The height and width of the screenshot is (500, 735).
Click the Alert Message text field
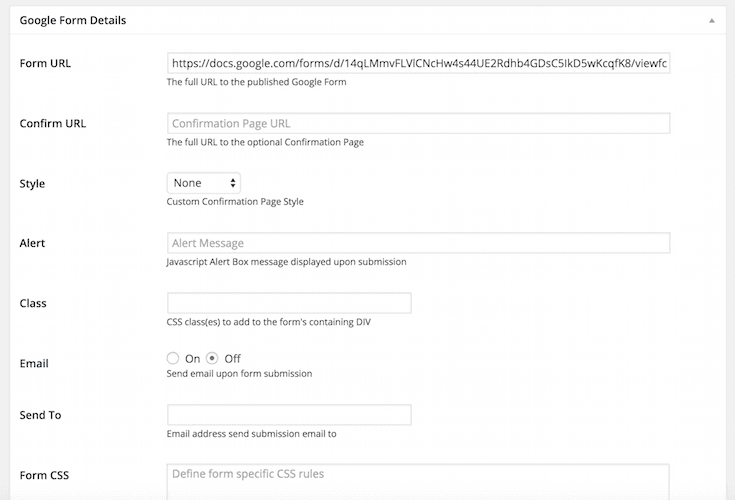[x=418, y=243]
